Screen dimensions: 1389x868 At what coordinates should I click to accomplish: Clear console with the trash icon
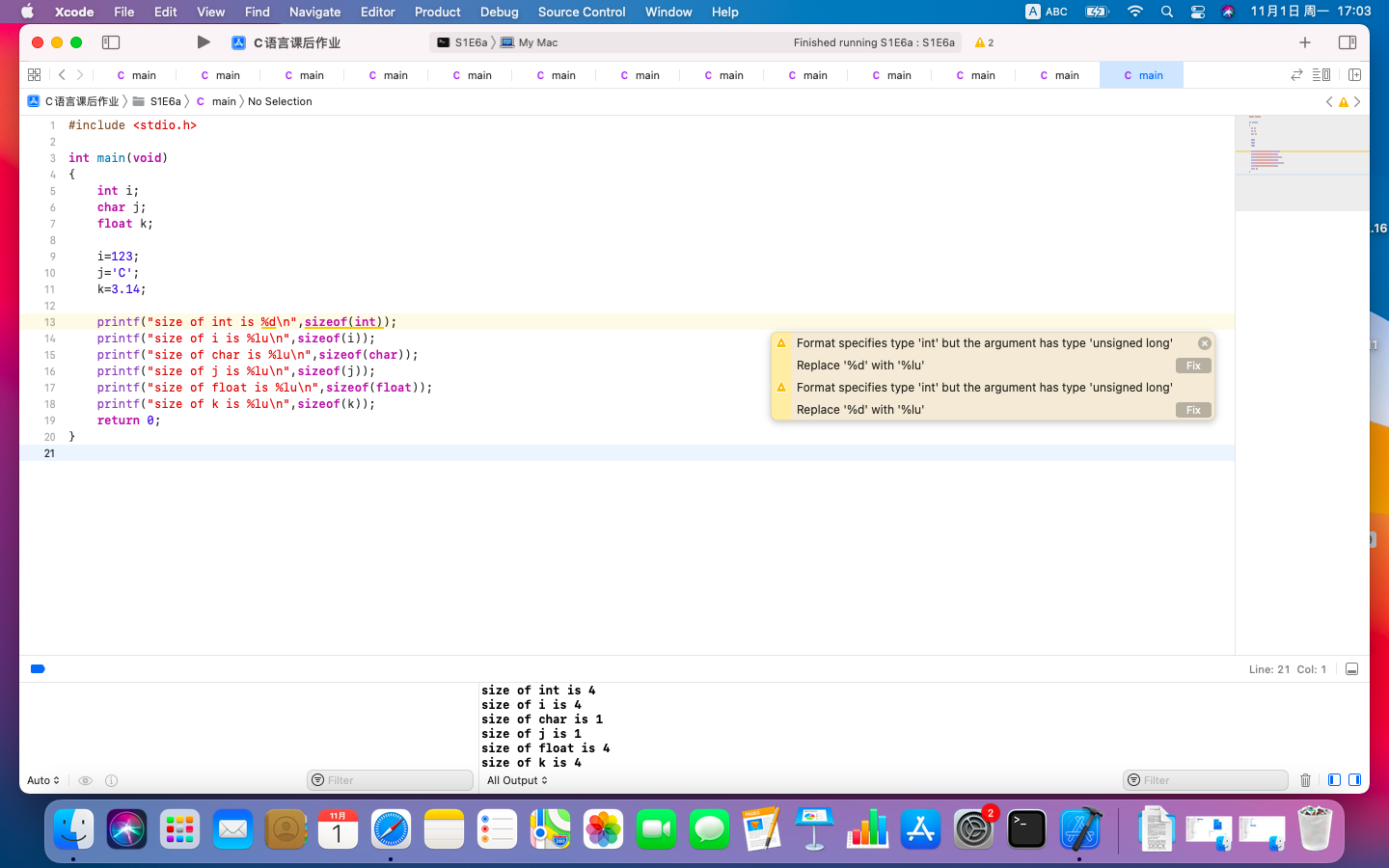click(1305, 780)
